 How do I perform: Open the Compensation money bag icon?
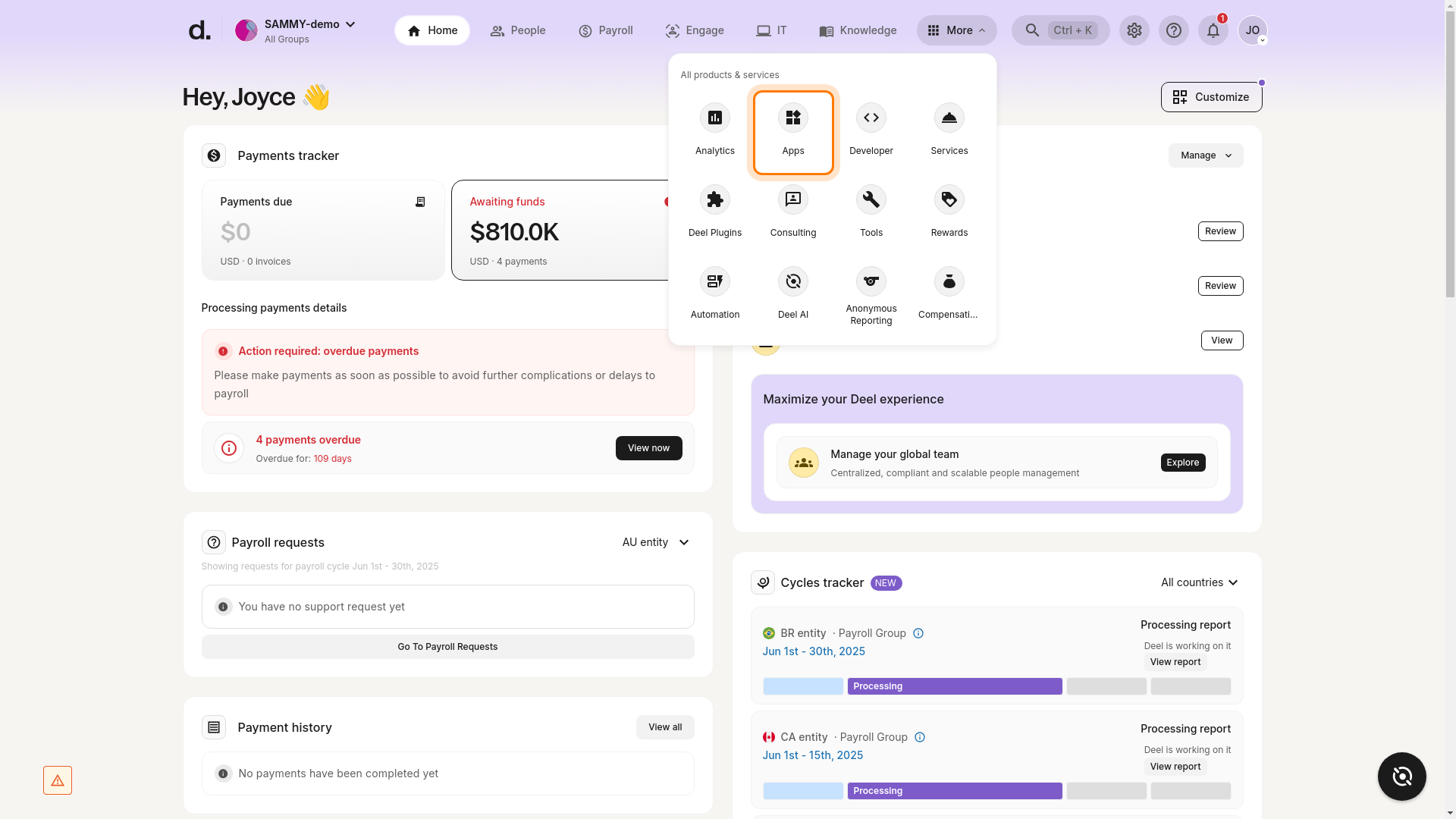coord(949,281)
